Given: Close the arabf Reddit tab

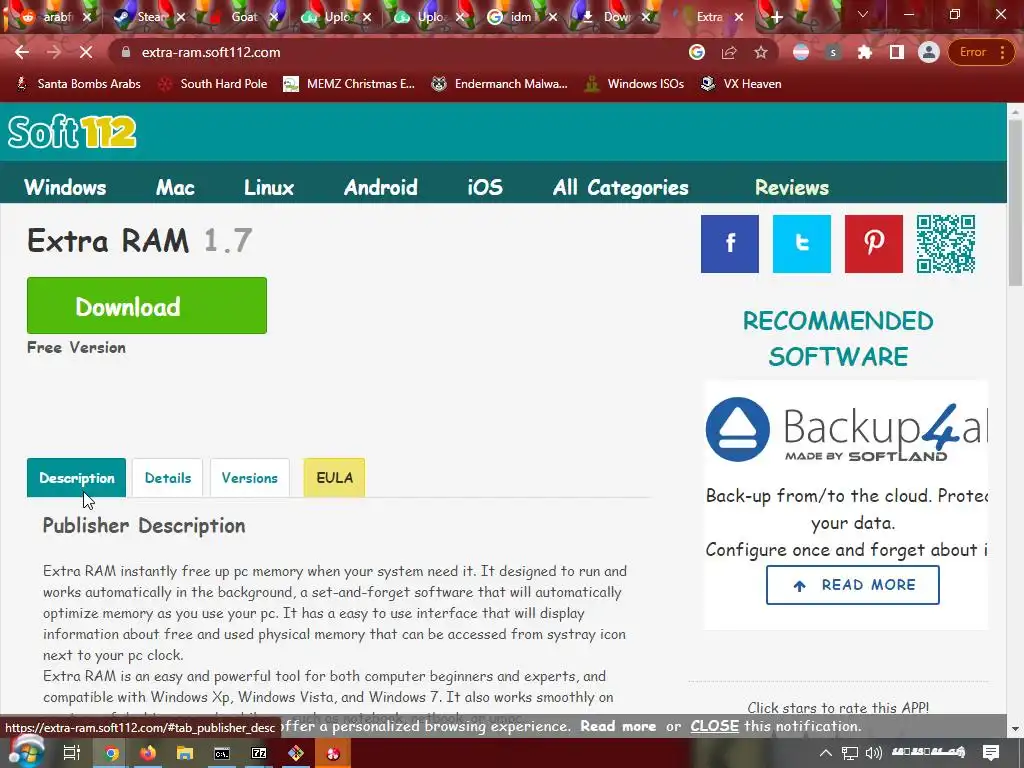Looking at the screenshot, I should 87,17.
